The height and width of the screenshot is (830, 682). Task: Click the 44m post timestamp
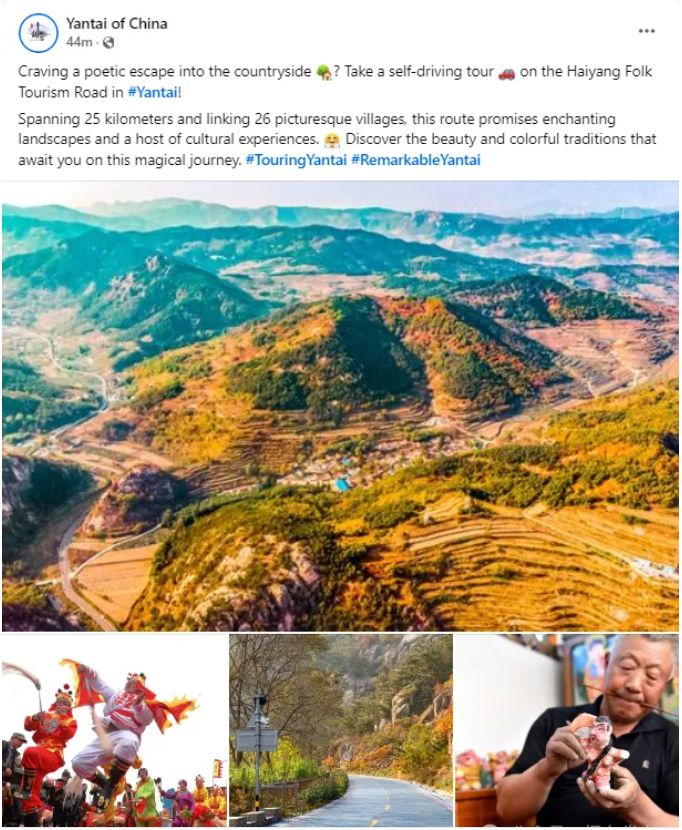79,42
